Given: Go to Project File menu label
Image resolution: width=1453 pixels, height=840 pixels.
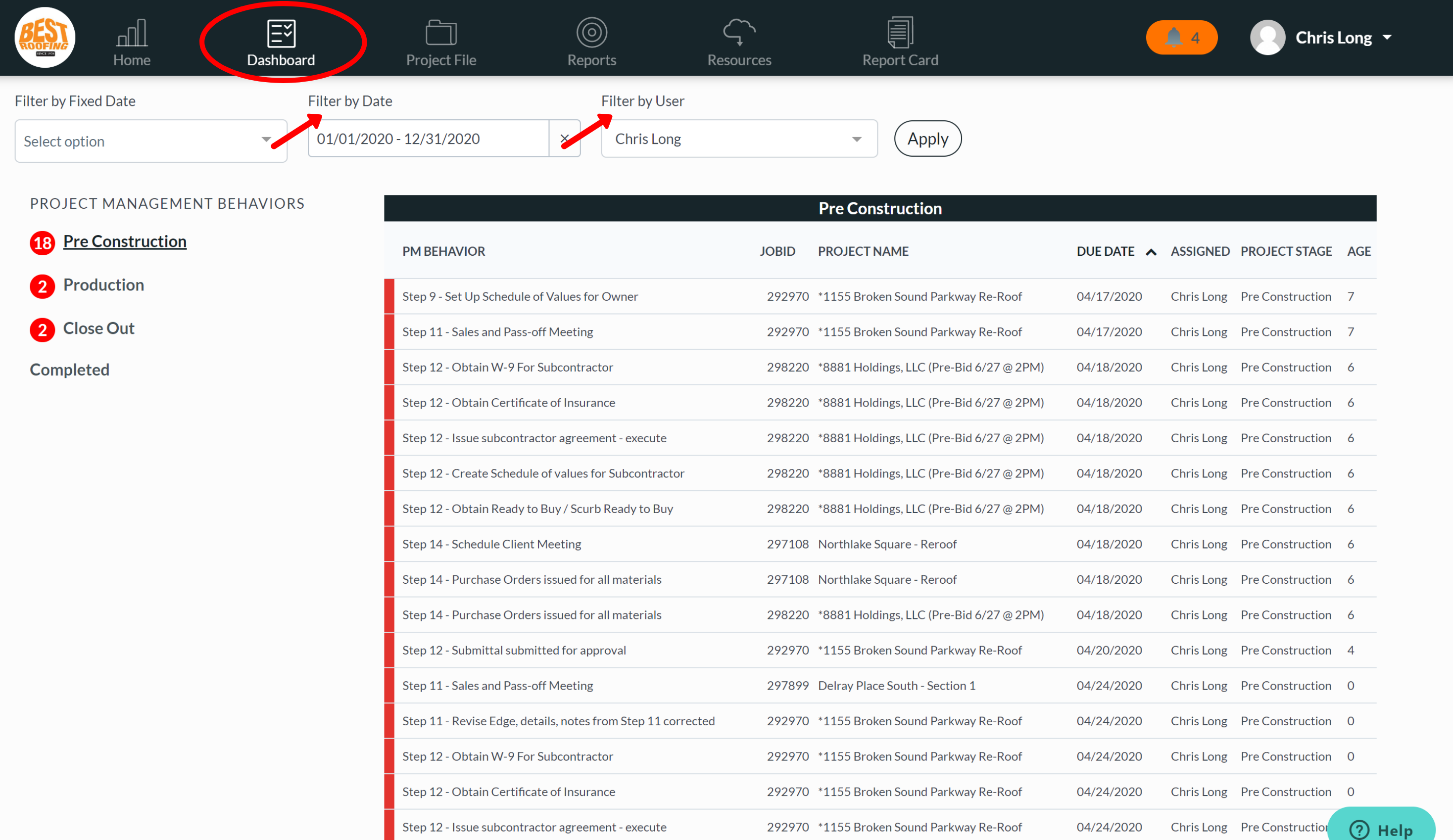Looking at the screenshot, I should (x=441, y=60).
